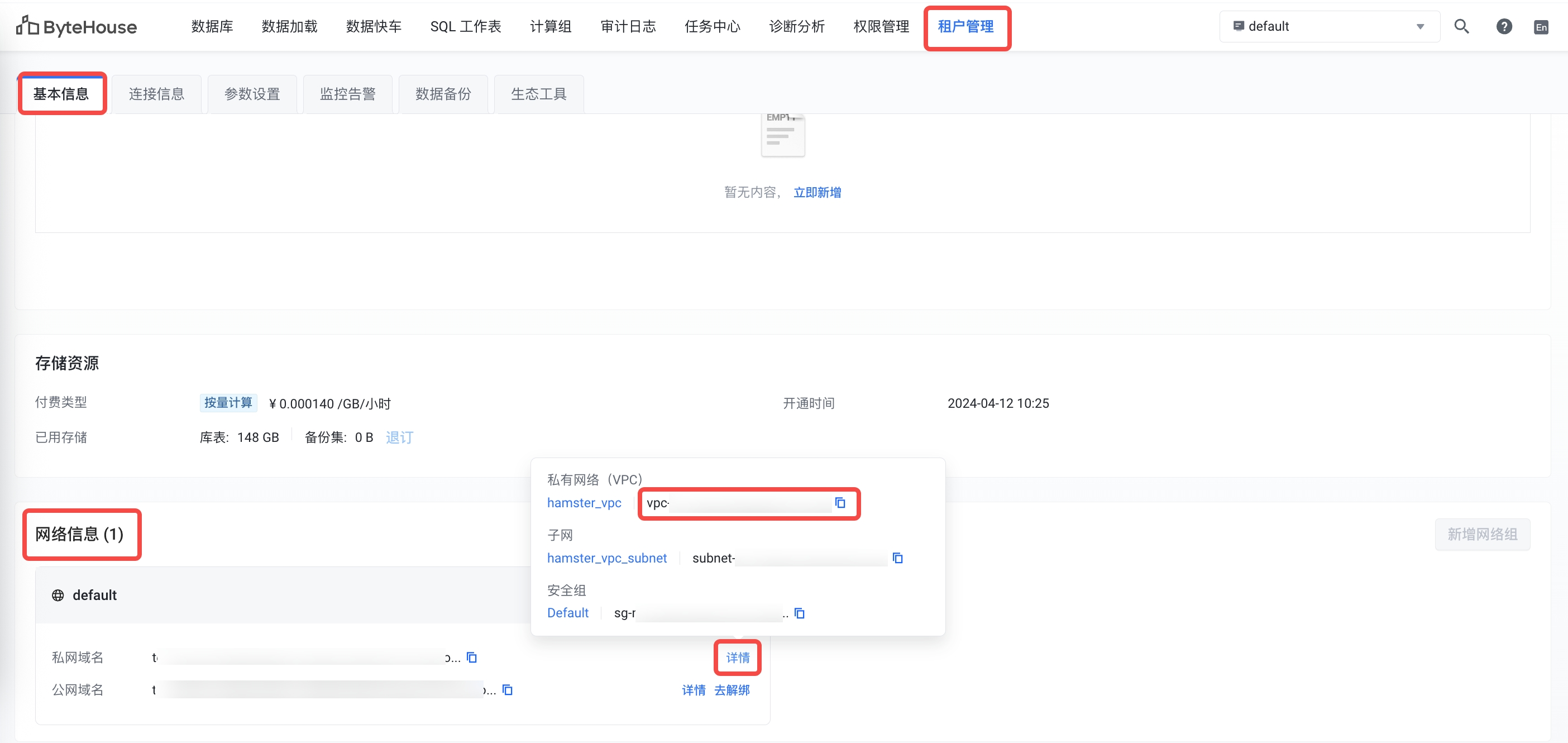1568x743 pixels.
Task: Click the 退订 unsubscribe link
Action: coord(399,437)
